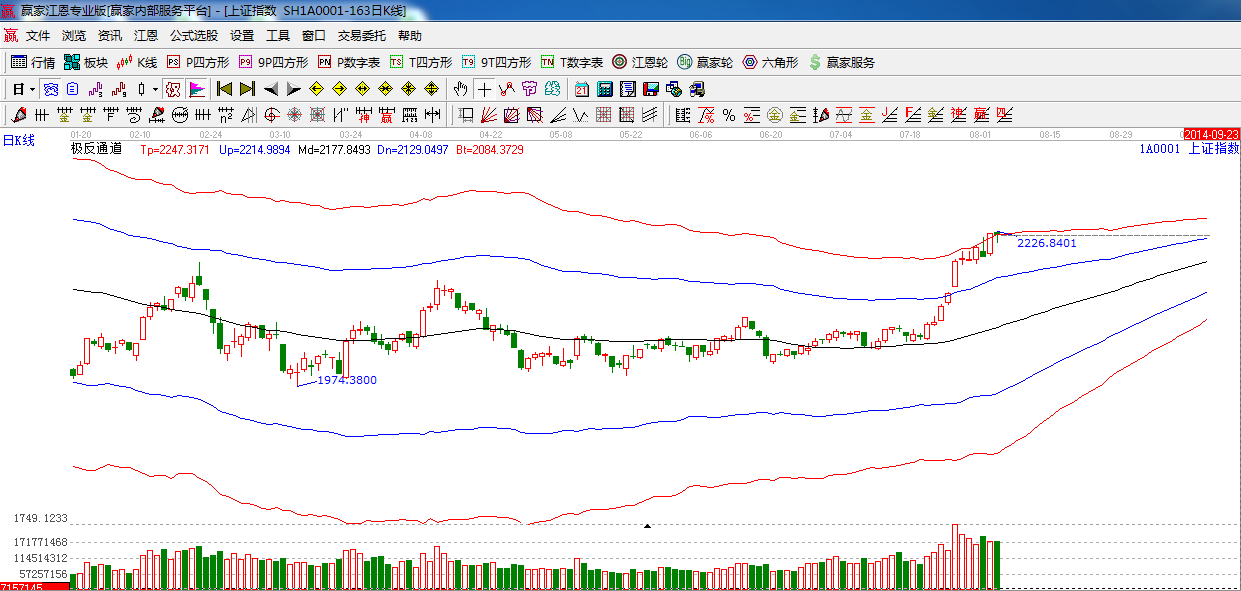Viewport: 1241px width, 591px height.
Task: Click the 2014-09-23 red date marker
Action: click(1210, 134)
